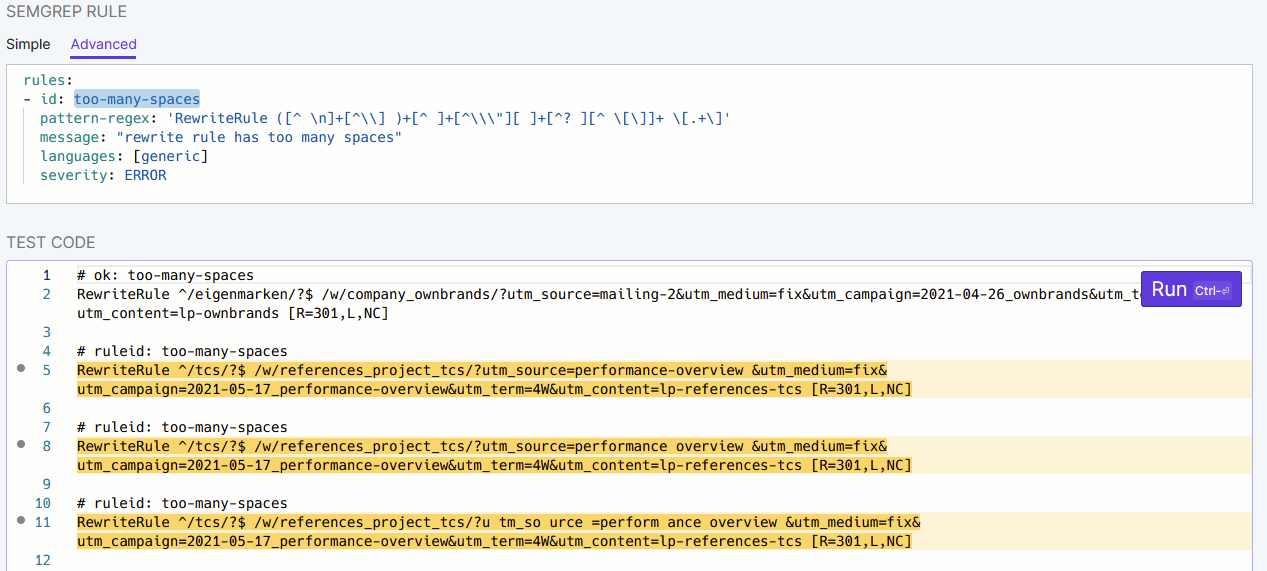Click the message line "rewrite rule has too many spaces"
This screenshot has height=571, width=1267.
click(x=220, y=137)
